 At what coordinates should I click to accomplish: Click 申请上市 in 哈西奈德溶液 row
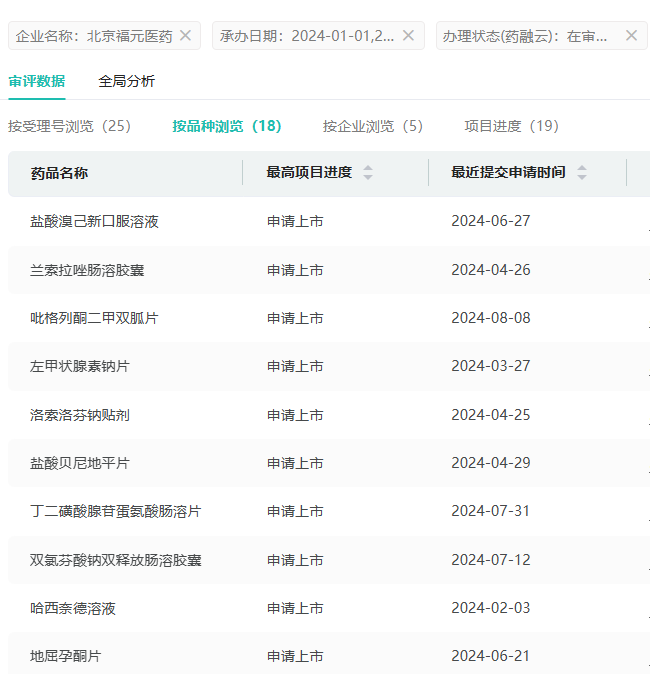295,608
